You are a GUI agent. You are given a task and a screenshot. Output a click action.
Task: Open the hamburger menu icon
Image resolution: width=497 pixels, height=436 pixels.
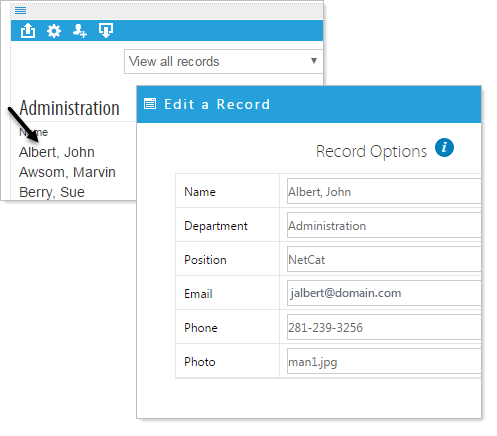[x=20, y=11]
